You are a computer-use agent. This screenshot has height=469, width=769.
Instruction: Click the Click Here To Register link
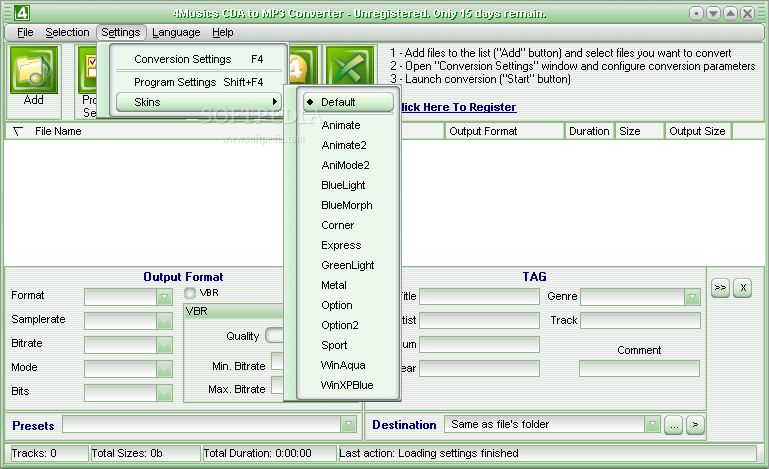(x=459, y=107)
